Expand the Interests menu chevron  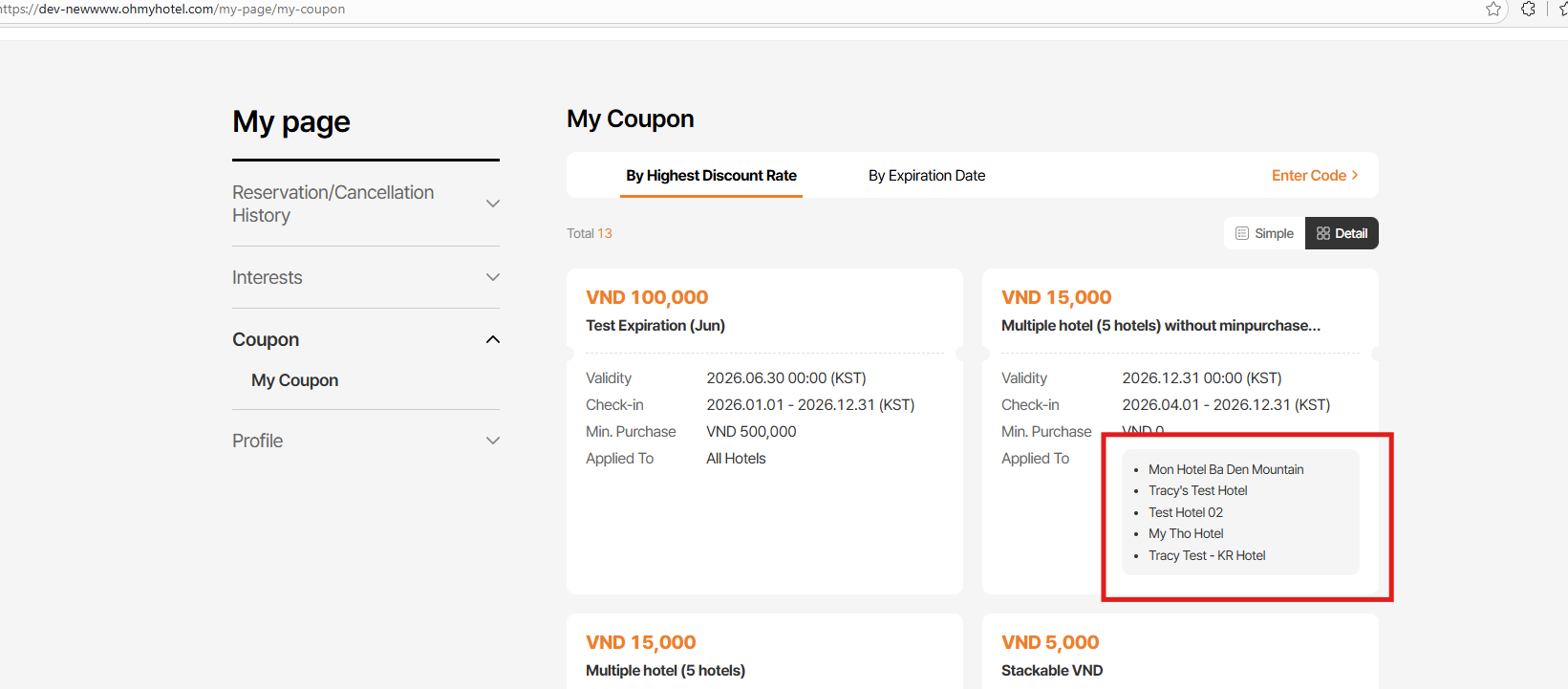(493, 277)
